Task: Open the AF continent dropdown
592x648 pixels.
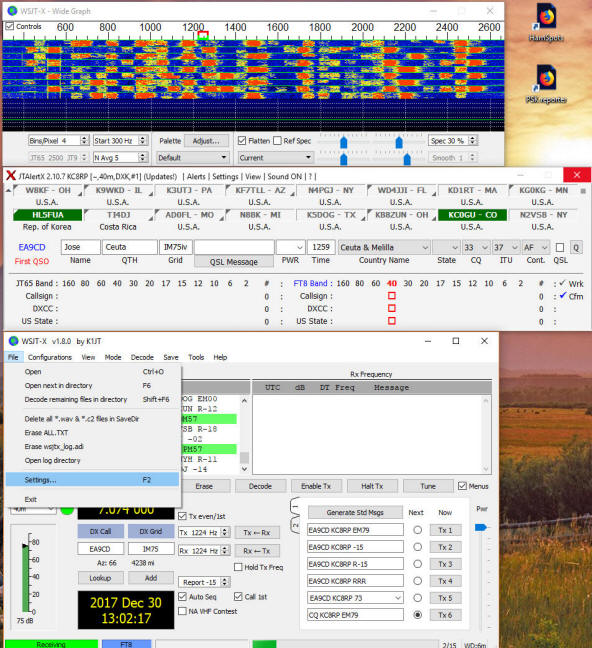Action: pyautogui.click(x=536, y=247)
